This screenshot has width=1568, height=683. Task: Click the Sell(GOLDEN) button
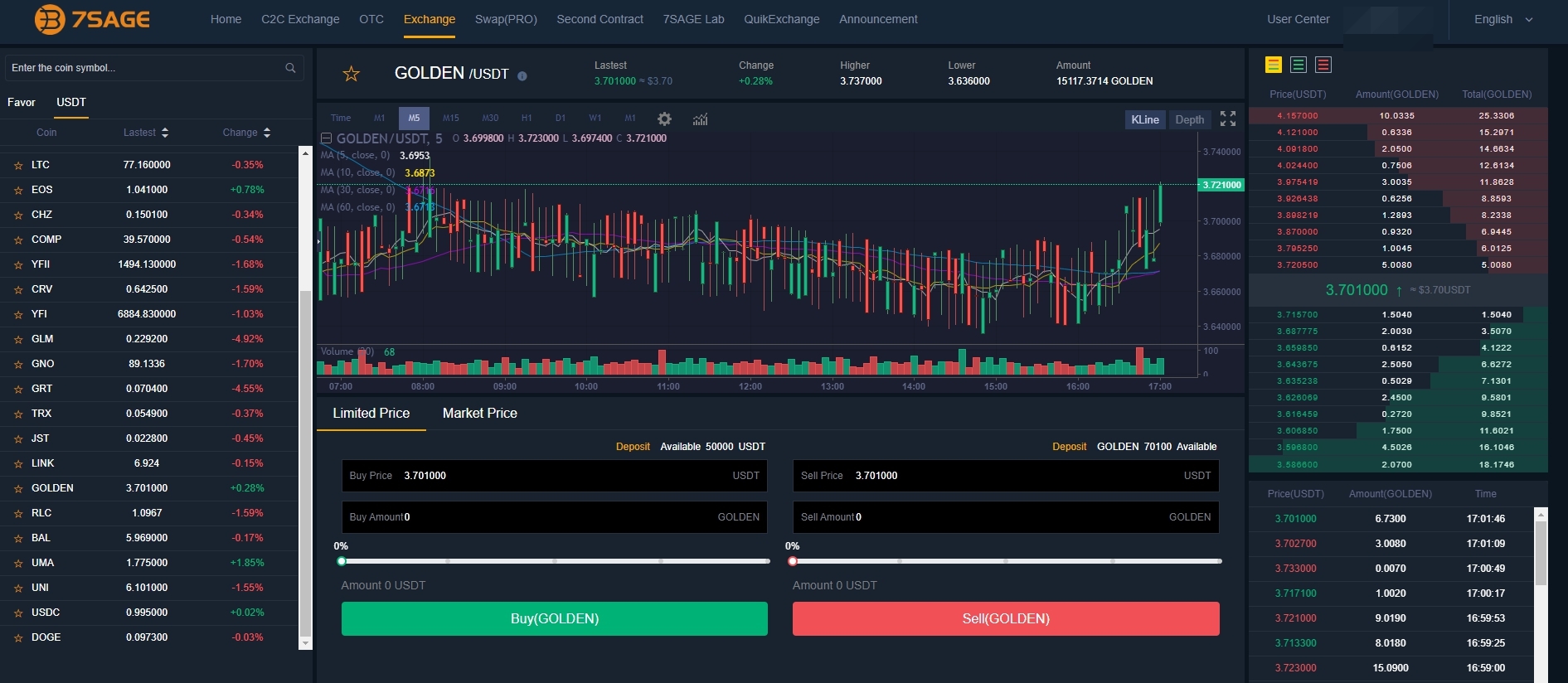click(x=1006, y=618)
